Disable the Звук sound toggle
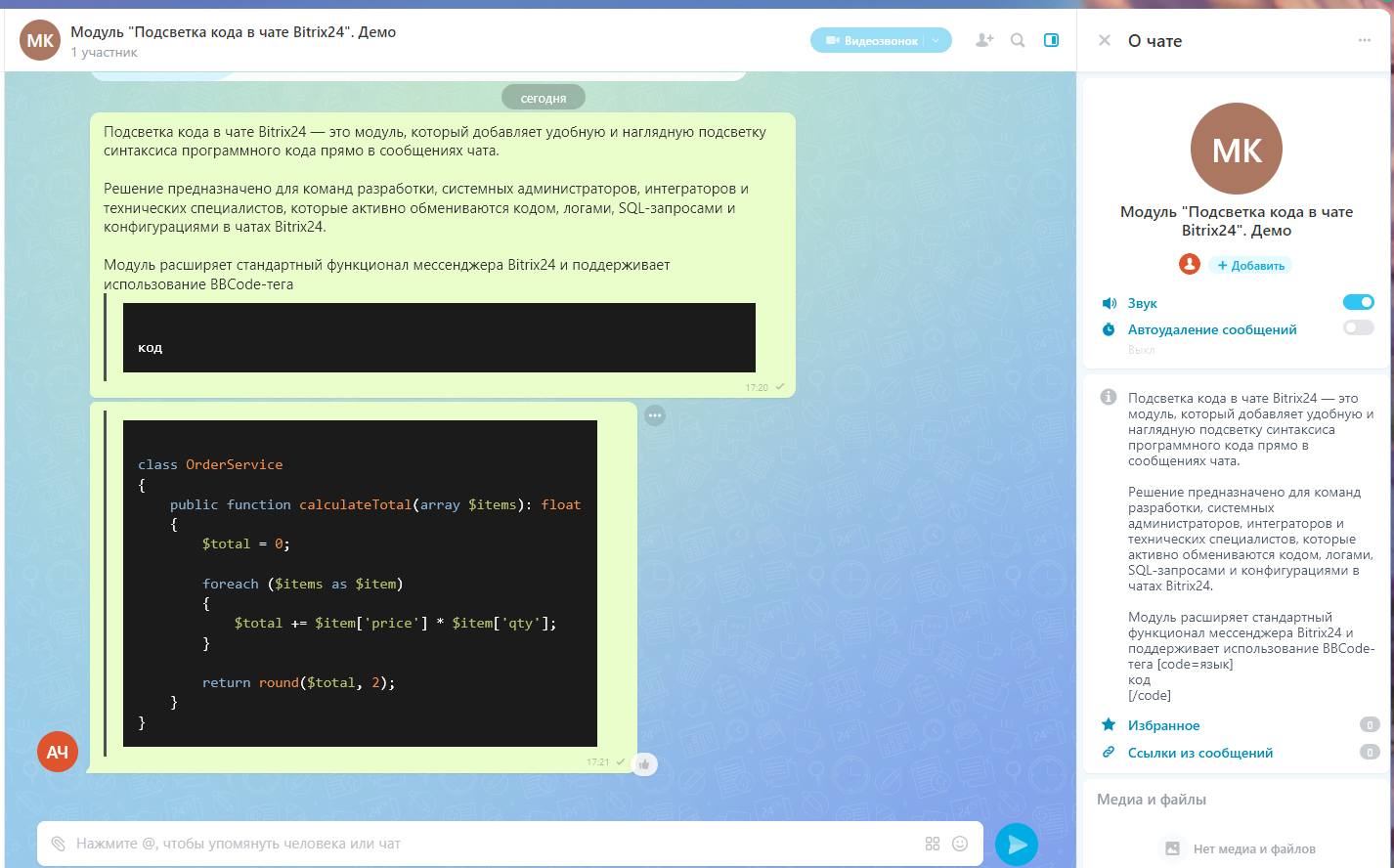The height and width of the screenshot is (868, 1394). click(x=1358, y=302)
